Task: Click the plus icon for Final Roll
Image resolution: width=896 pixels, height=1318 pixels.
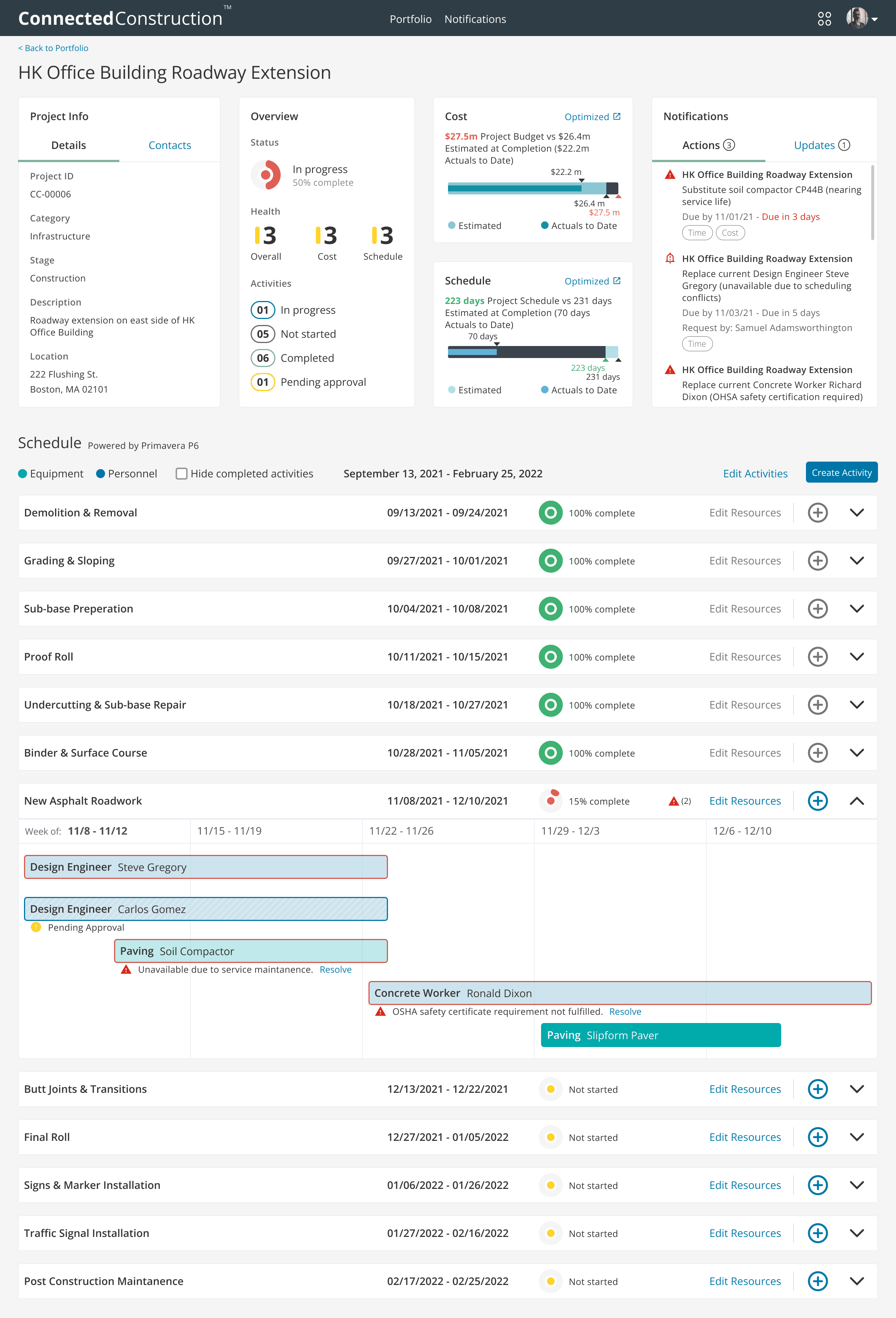Action: coord(817,1137)
